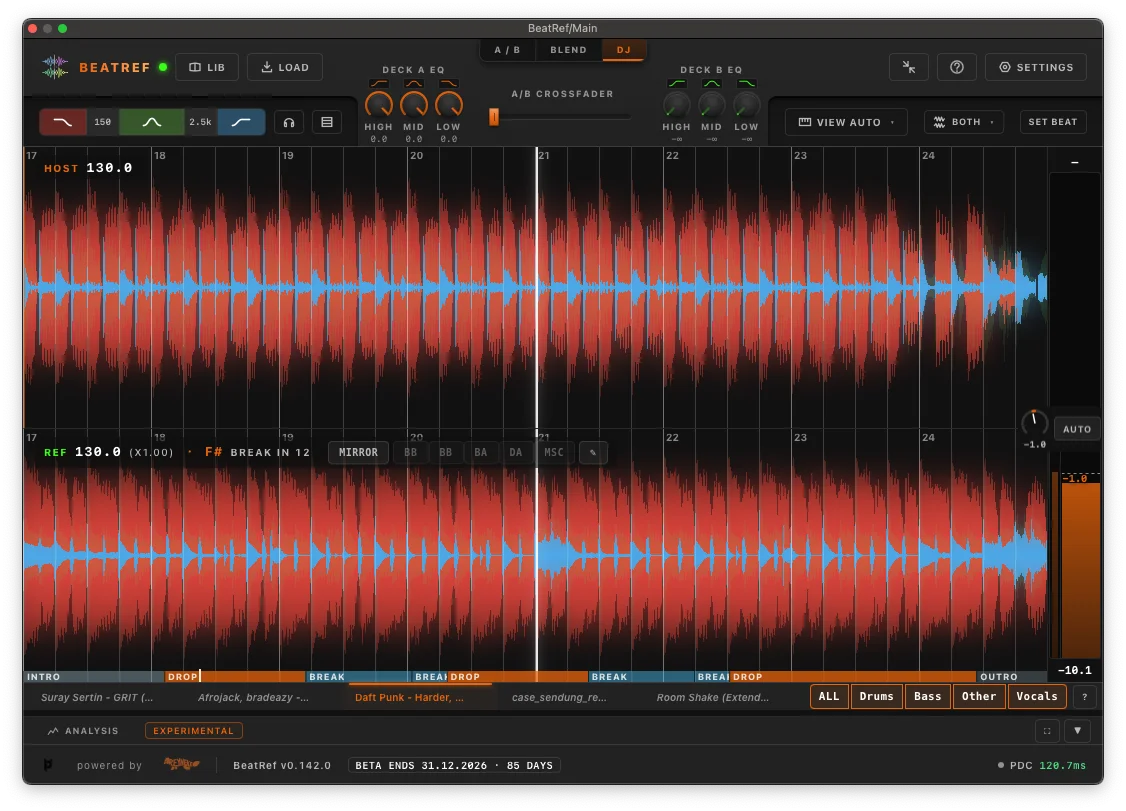Switch to the A / B mode tab

(507, 50)
